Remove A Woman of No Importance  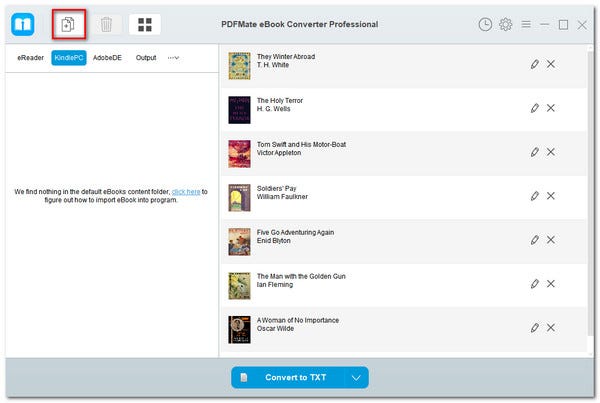click(x=551, y=328)
